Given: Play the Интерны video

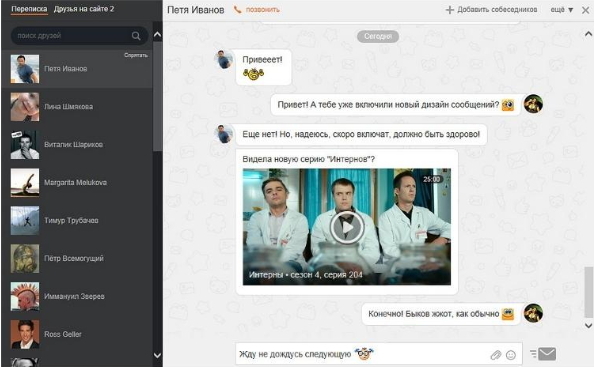Looking at the screenshot, I should (x=347, y=227).
